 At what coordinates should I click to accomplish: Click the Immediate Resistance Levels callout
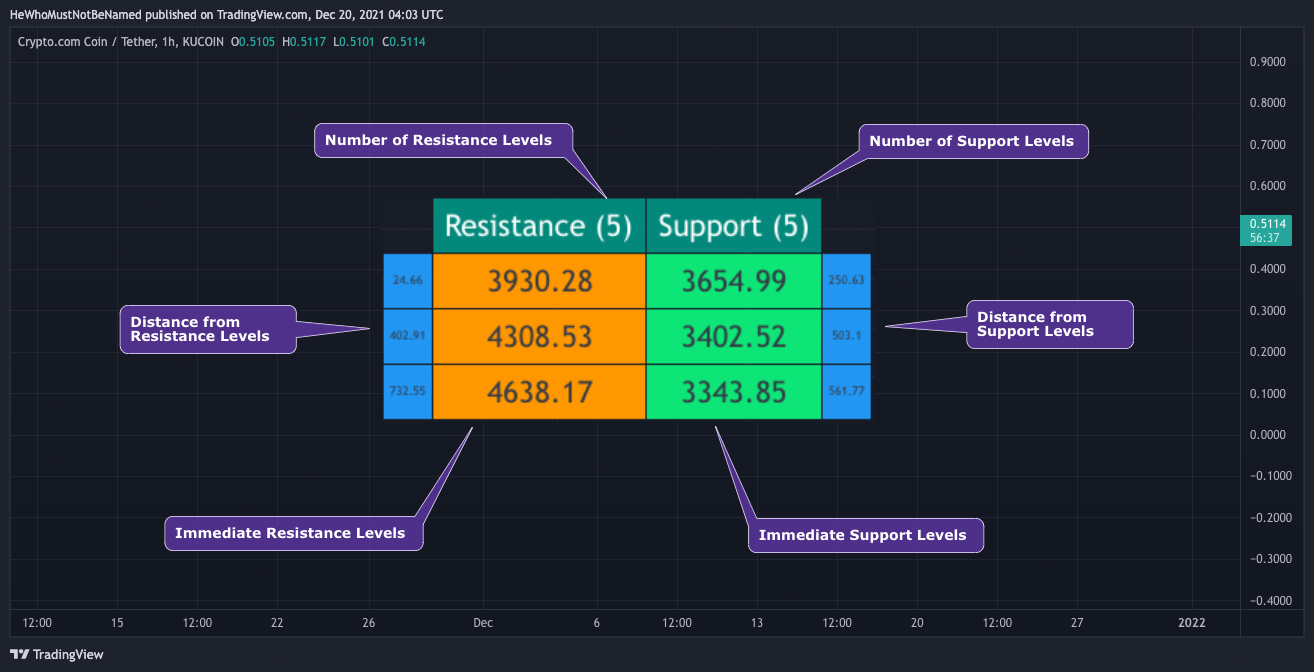point(294,533)
